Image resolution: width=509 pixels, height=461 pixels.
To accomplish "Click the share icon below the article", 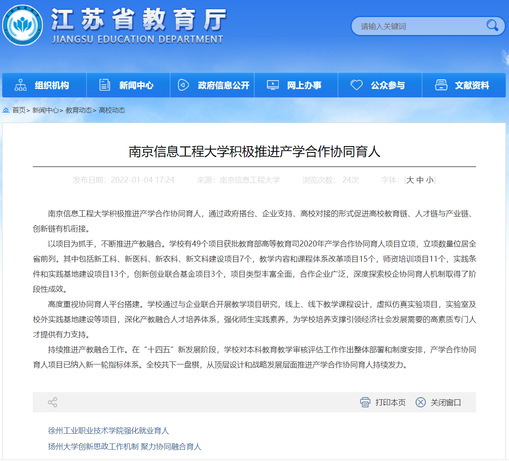I will [52, 402].
